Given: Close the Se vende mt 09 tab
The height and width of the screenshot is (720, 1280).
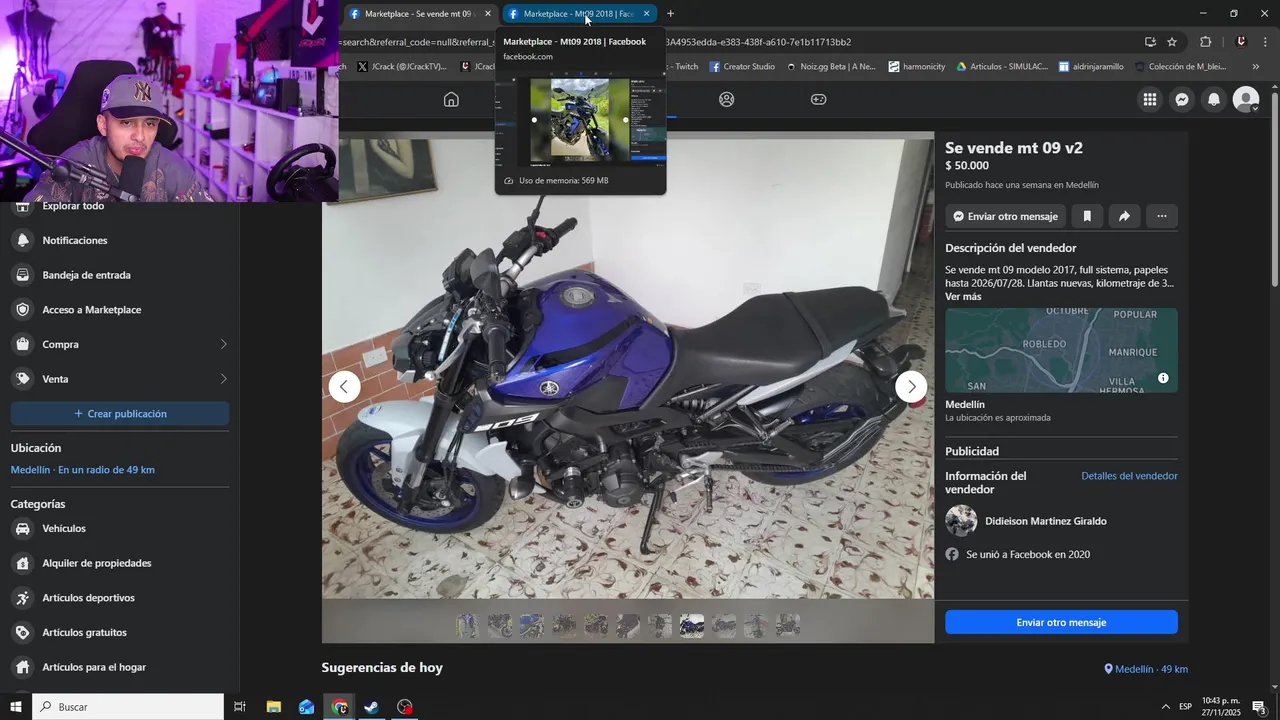Looking at the screenshot, I should click(488, 14).
